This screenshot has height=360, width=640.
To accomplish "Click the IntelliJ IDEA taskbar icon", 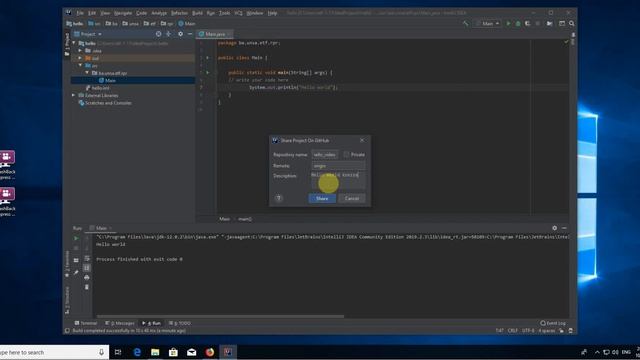I will point(228,352).
